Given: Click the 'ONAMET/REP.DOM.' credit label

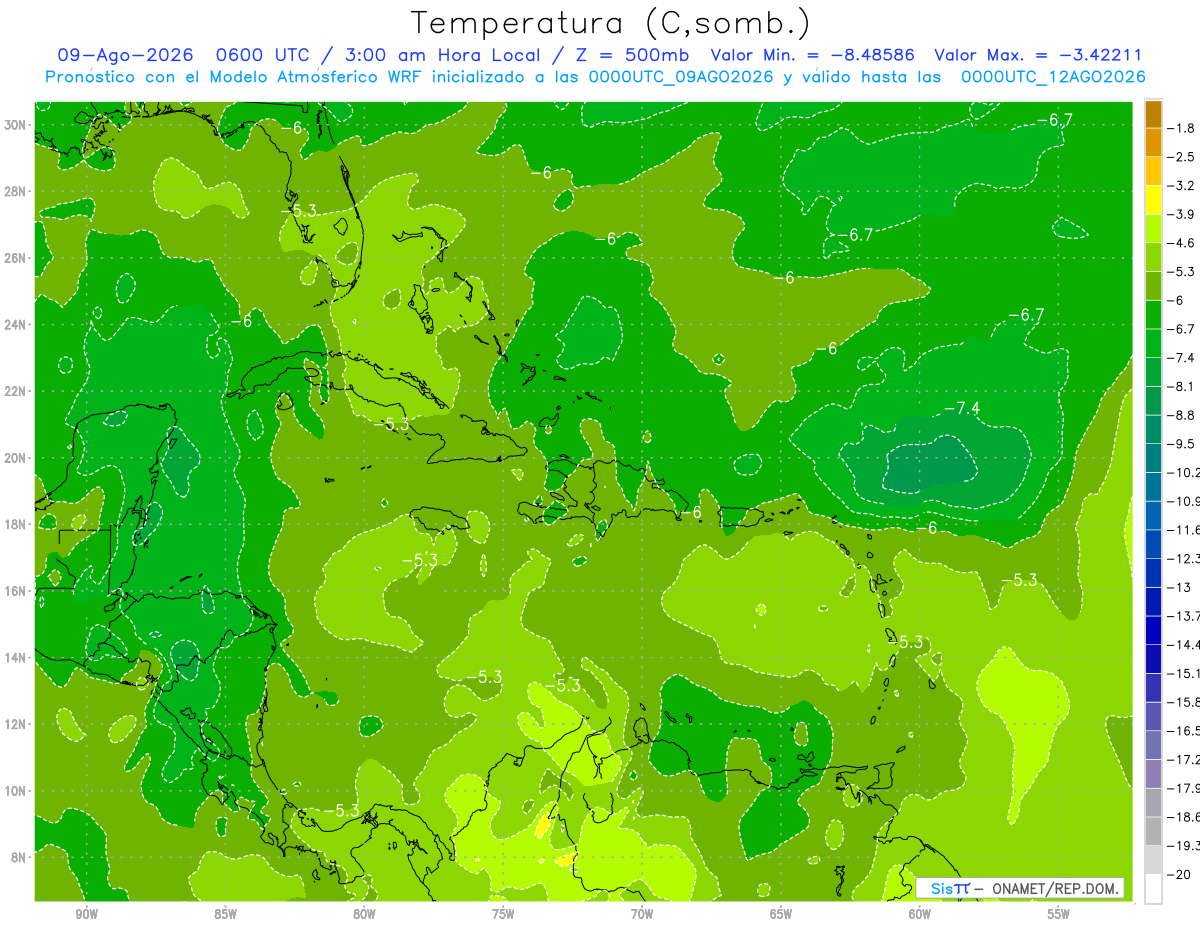Looking at the screenshot, I should click(1056, 888).
